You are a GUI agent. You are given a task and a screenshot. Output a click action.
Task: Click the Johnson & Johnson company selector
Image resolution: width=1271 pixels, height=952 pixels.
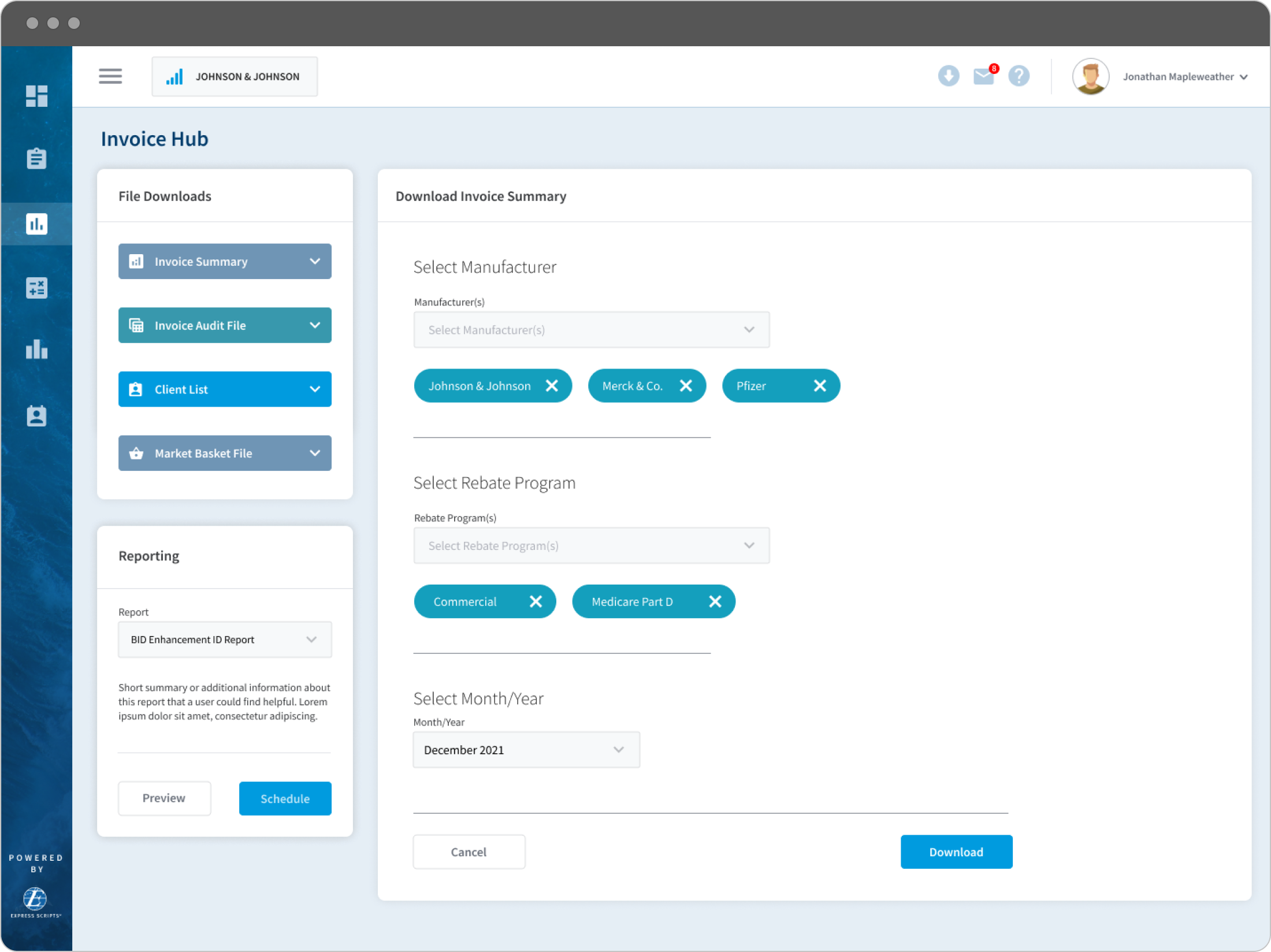pyautogui.click(x=235, y=76)
